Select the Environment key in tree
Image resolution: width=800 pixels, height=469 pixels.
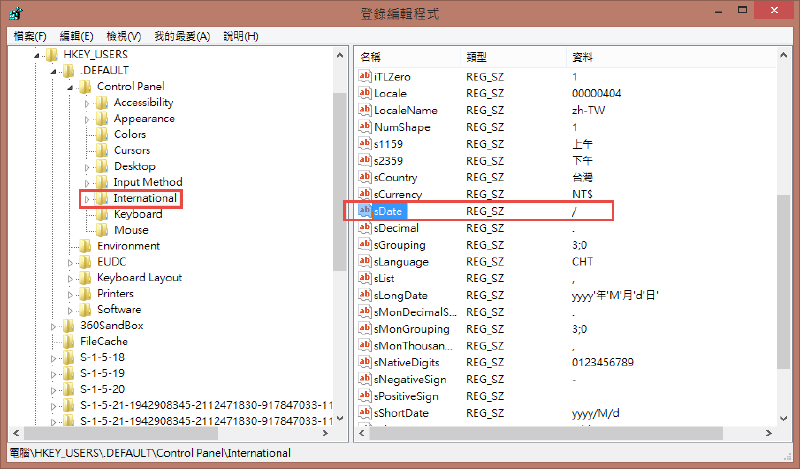(x=128, y=246)
